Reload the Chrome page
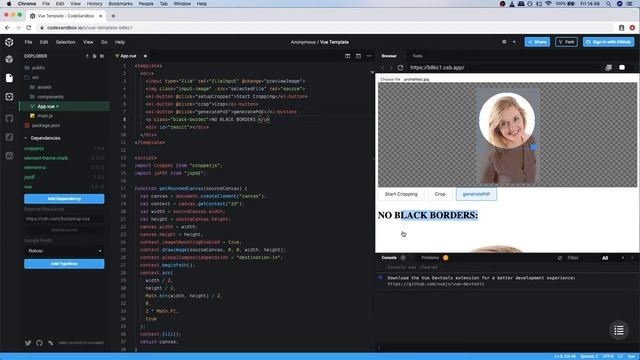 pos(29,28)
